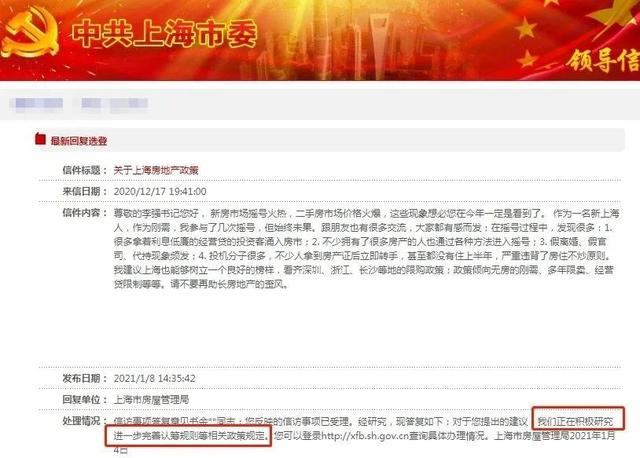Click the 信件标题 field label
Image resolution: width=640 pixels, height=458 pixels.
[85, 170]
